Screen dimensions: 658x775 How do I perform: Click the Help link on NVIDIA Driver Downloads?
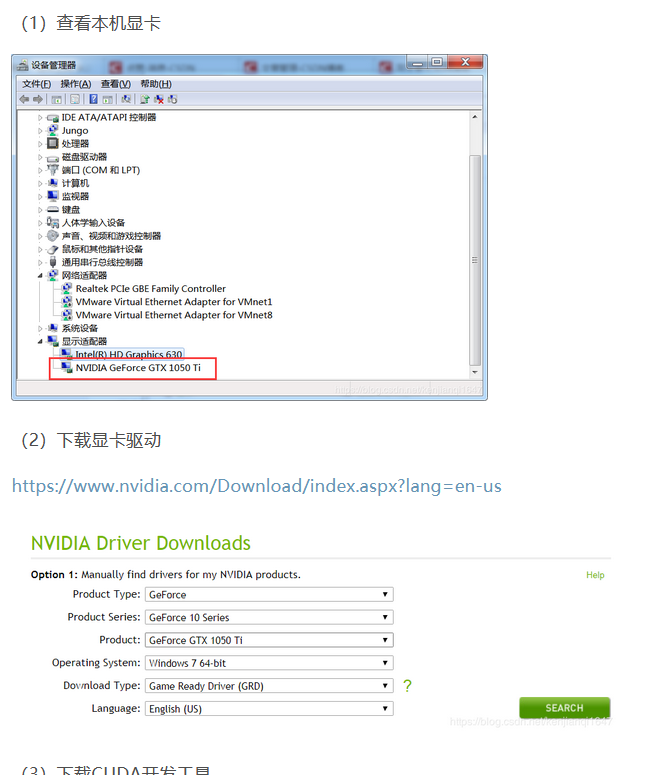[595, 575]
